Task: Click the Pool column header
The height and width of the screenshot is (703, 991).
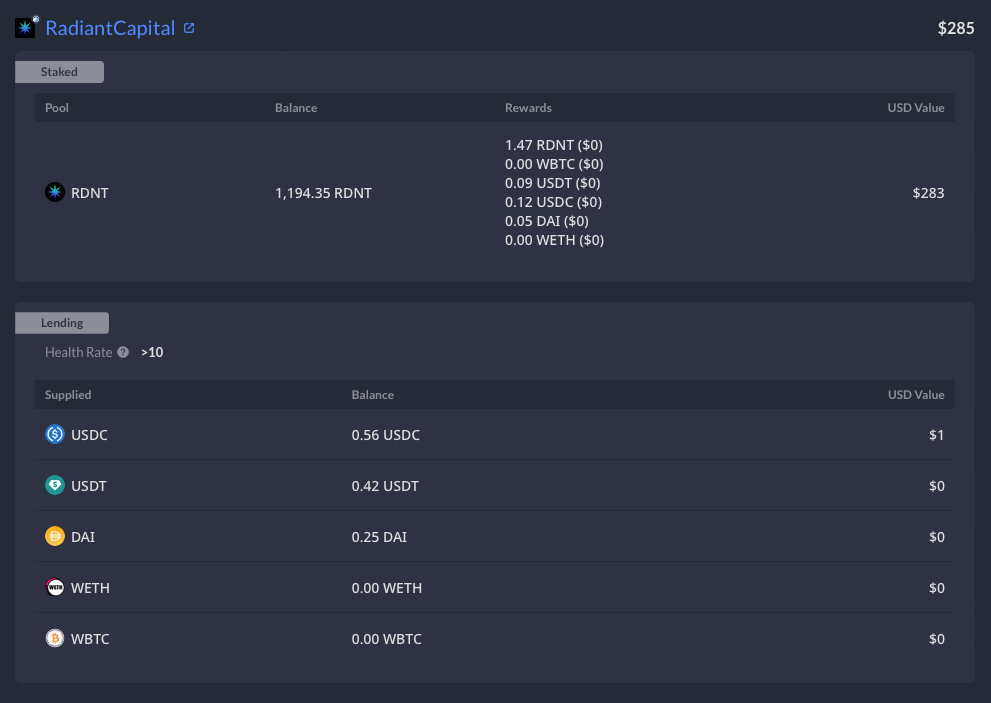Action: coord(57,107)
